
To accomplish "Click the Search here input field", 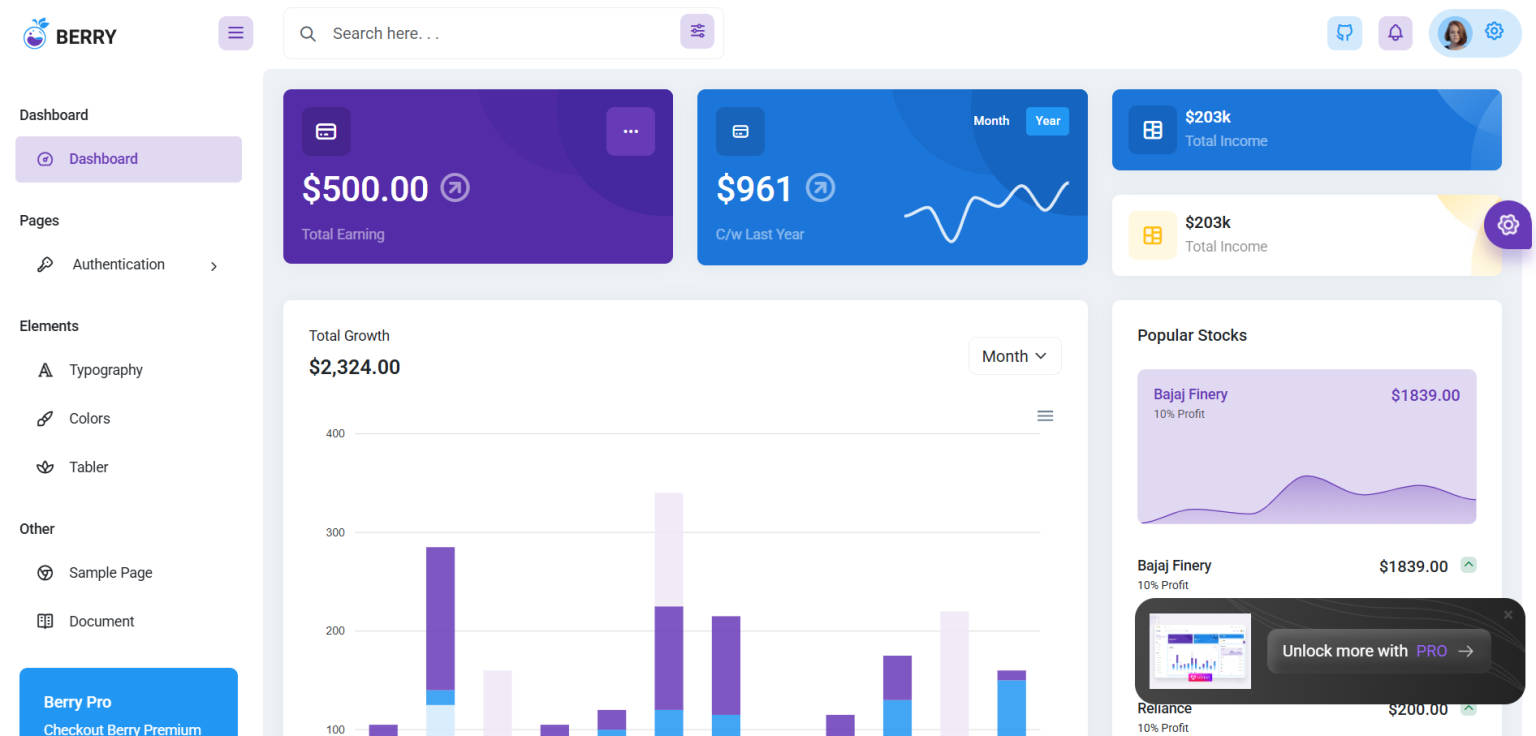I will point(450,32).
